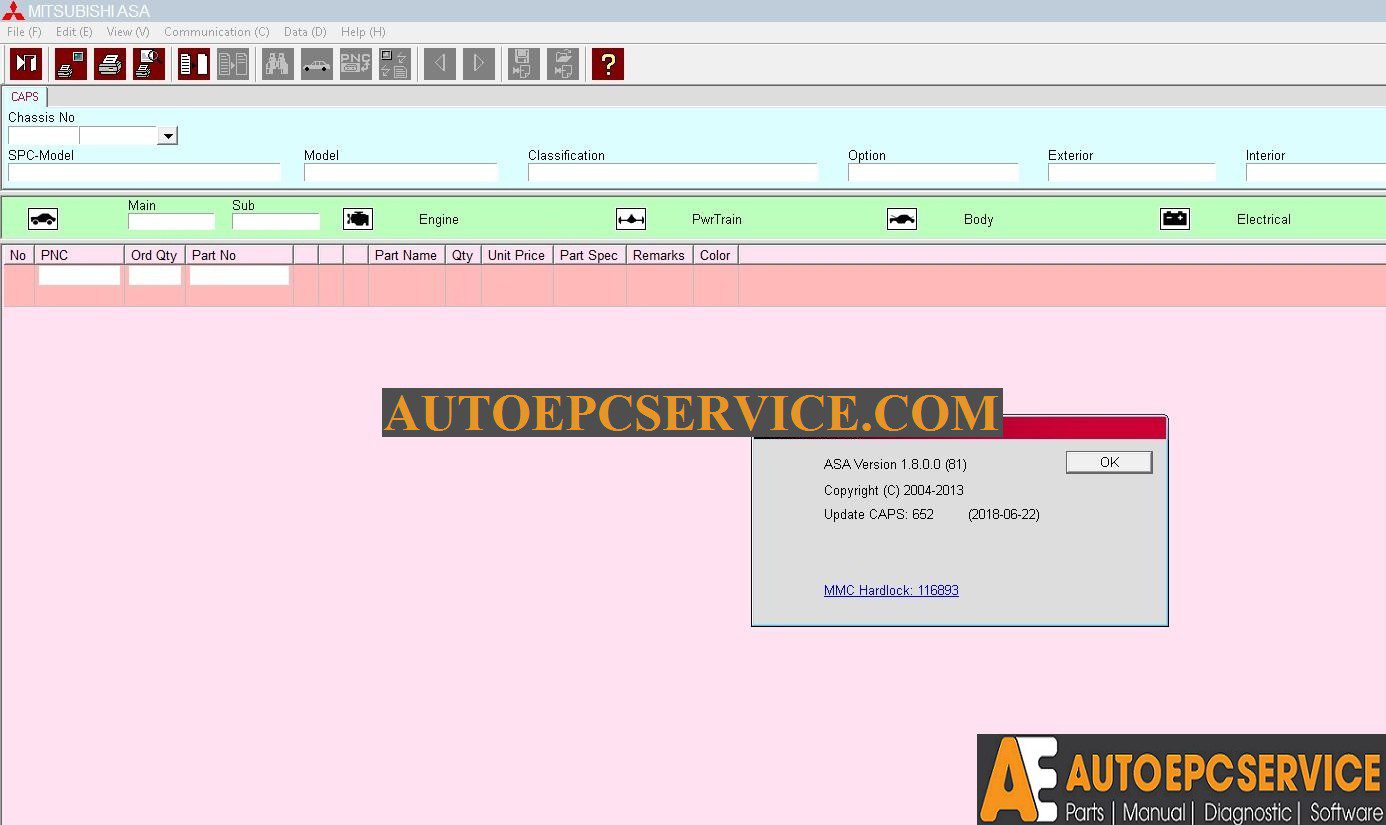This screenshot has height=825, width=1386.
Task: Click the ASA Version 1.8.0.0 (81) text
Action: (895, 464)
